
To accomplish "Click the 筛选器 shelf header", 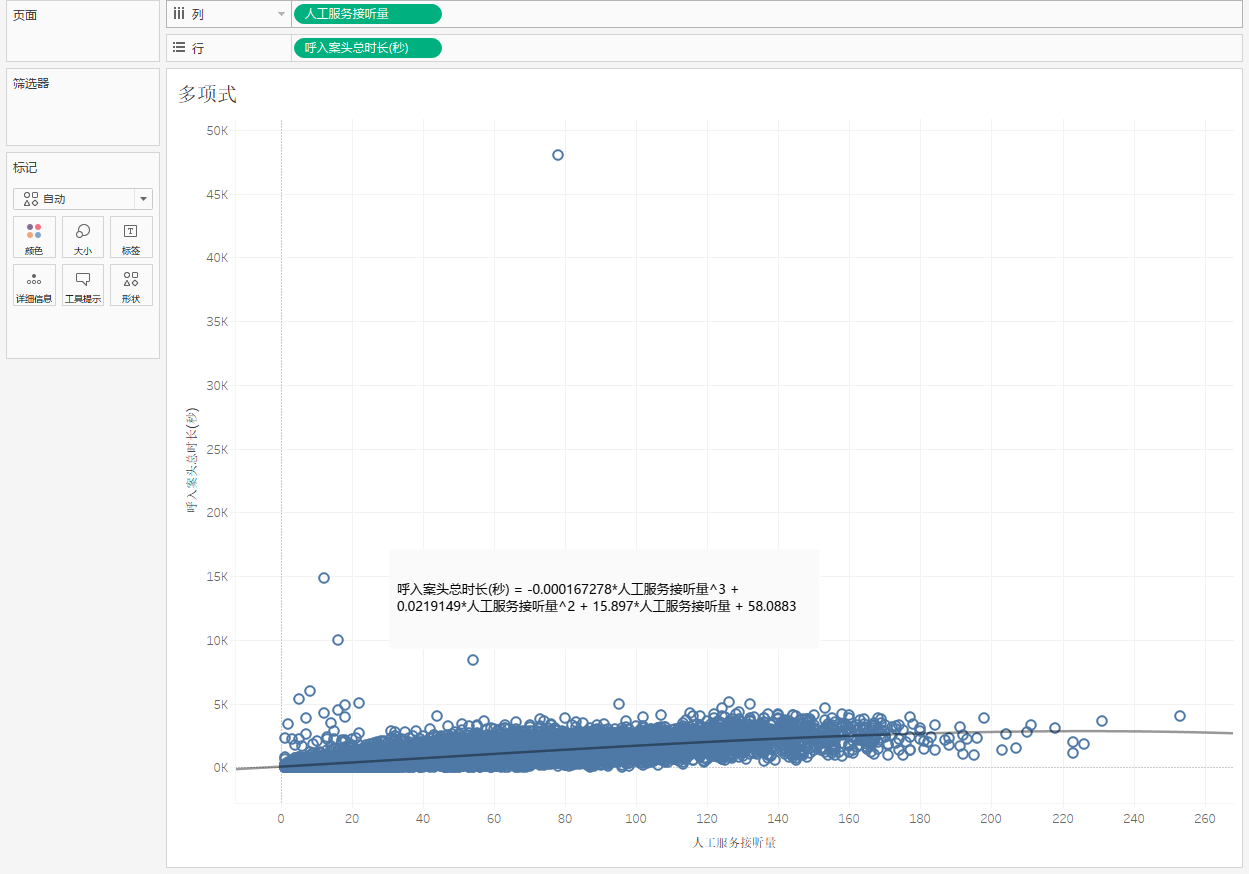I will point(31,84).
